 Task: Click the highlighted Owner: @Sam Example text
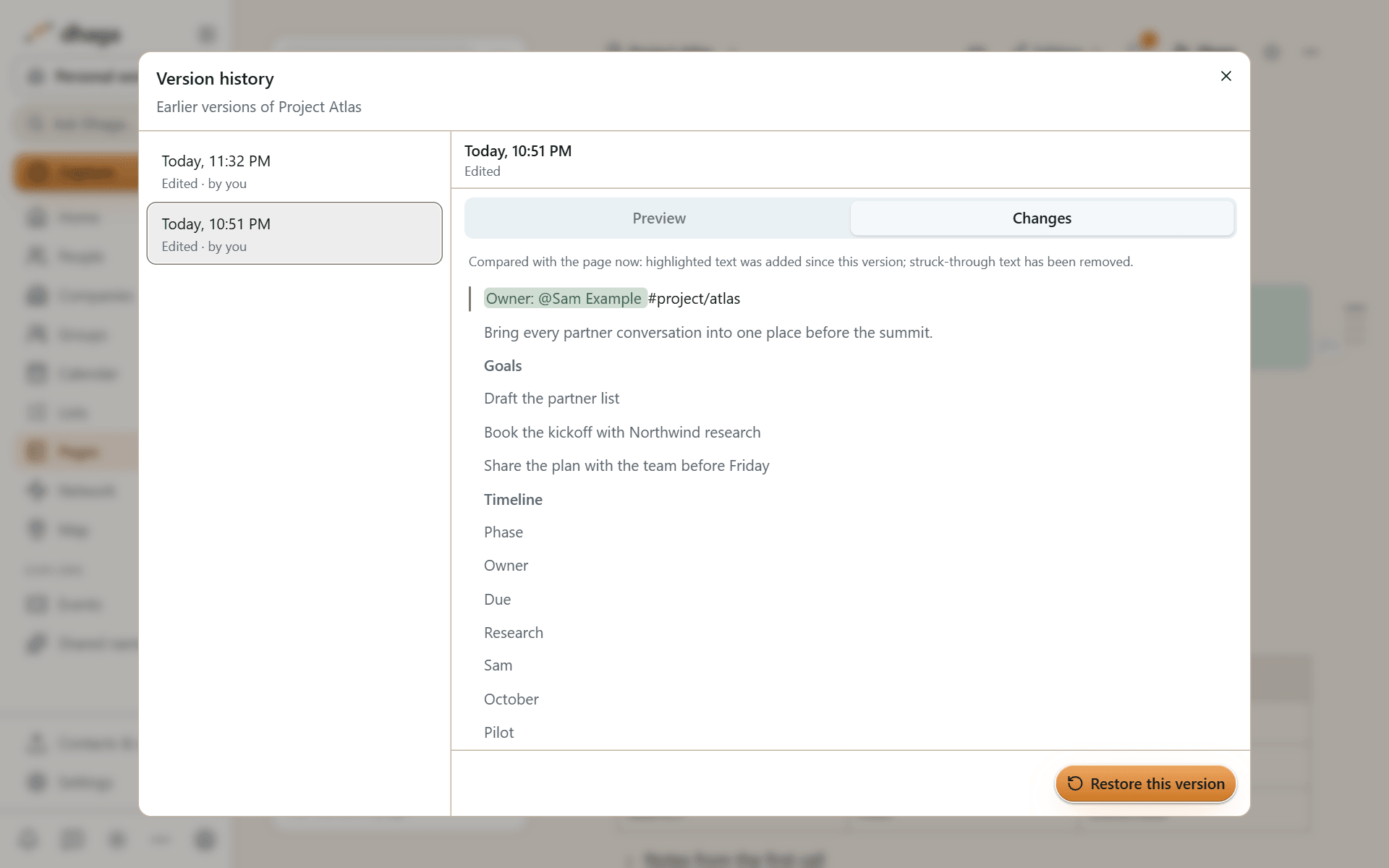(x=564, y=299)
